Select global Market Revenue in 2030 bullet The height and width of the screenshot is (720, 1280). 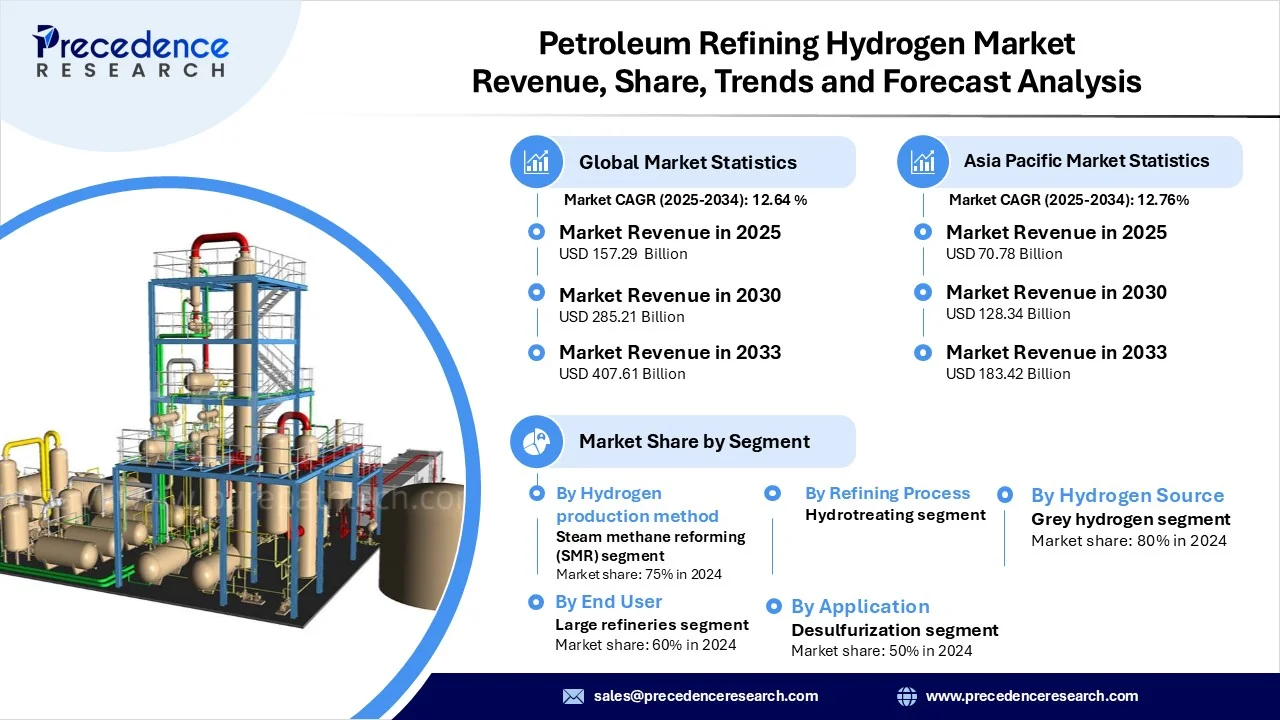[537, 292]
